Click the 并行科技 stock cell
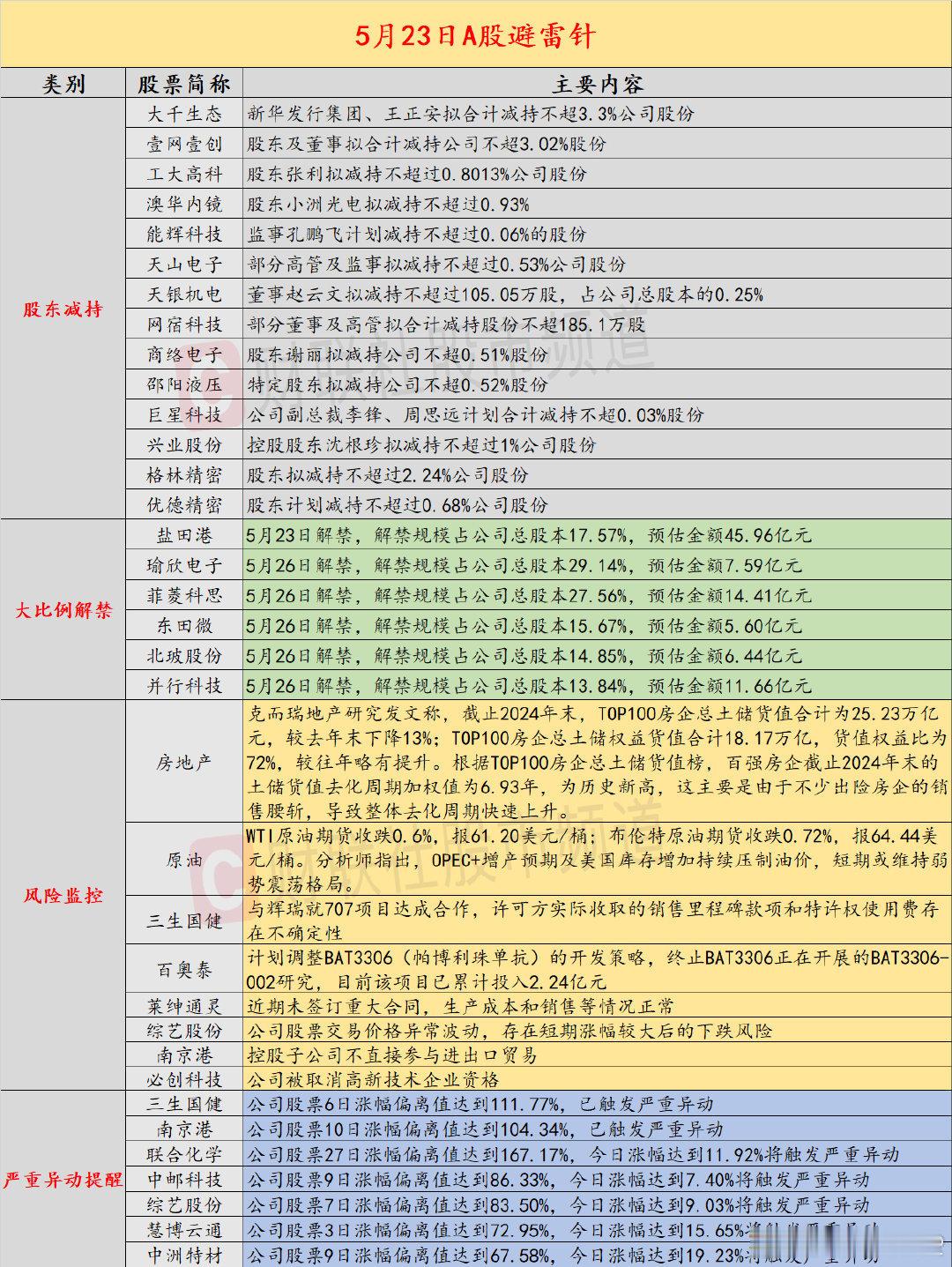 [x=184, y=685]
